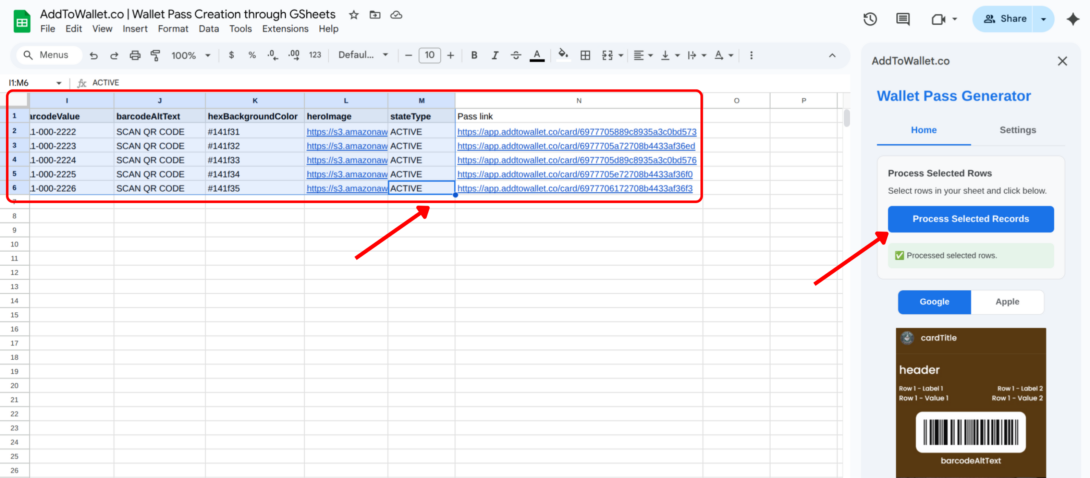Open the heroImage link in row 3
This screenshot has width=1090, height=478.
(347, 146)
